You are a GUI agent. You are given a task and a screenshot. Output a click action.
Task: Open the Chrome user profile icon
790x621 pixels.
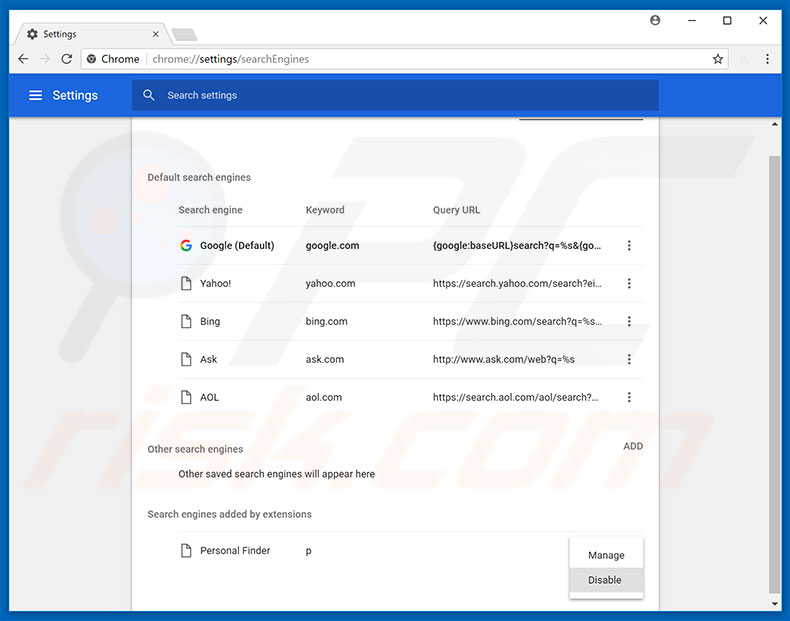pos(655,20)
